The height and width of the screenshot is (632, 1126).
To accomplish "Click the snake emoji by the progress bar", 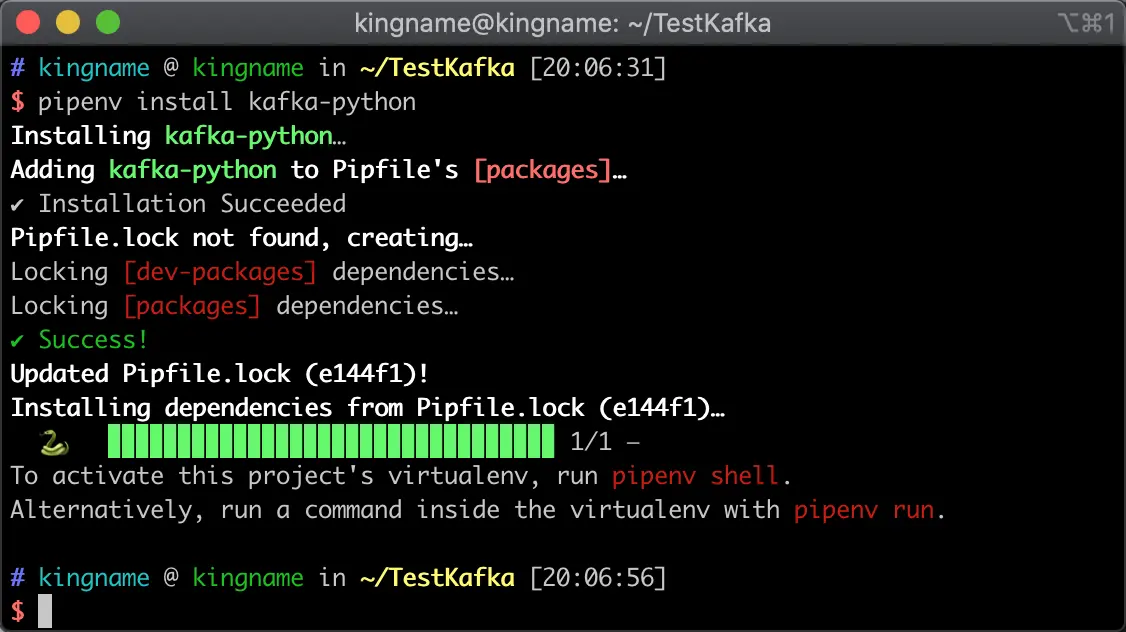I will click(x=54, y=443).
